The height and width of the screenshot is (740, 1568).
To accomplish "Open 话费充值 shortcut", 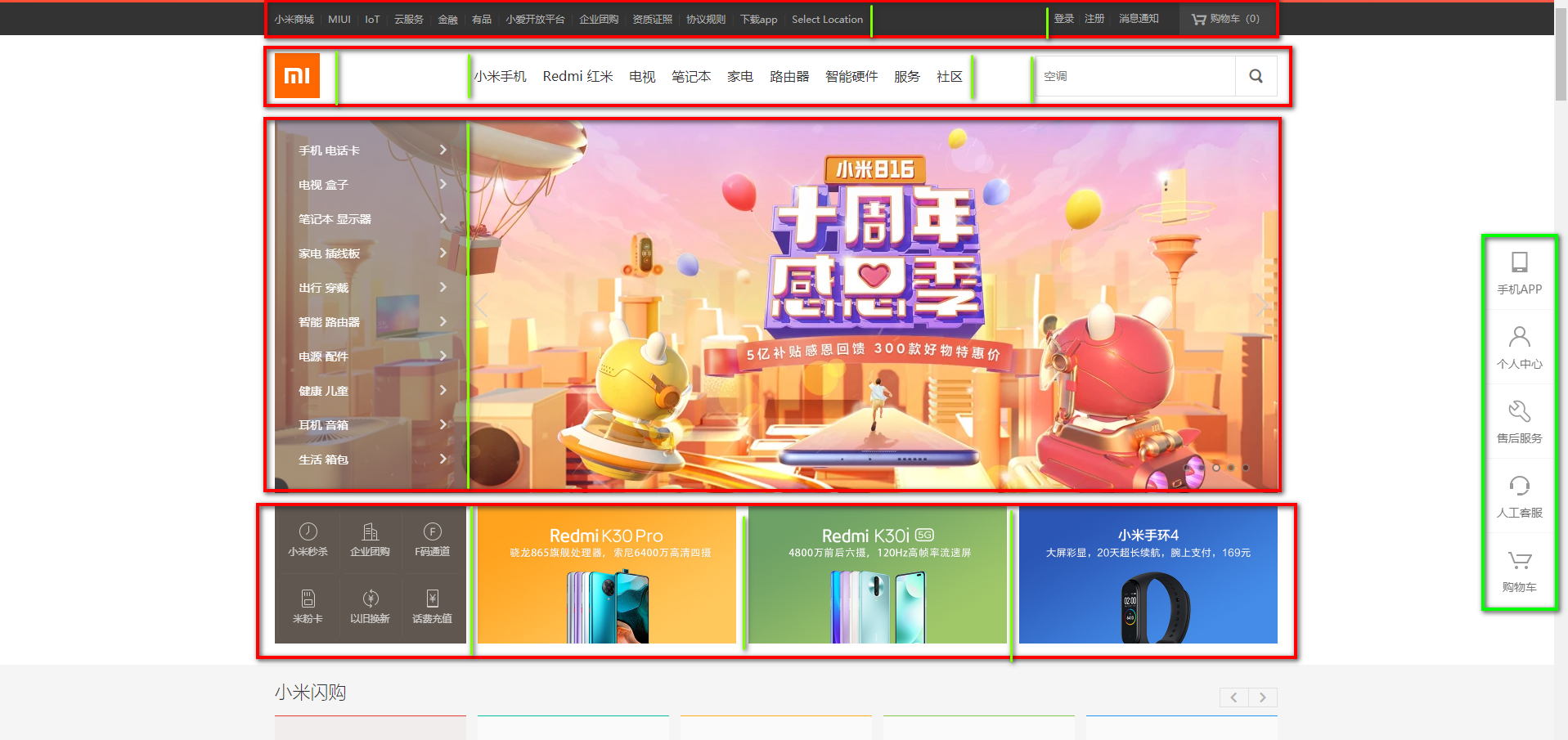I will pyautogui.click(x=432, y=607).
